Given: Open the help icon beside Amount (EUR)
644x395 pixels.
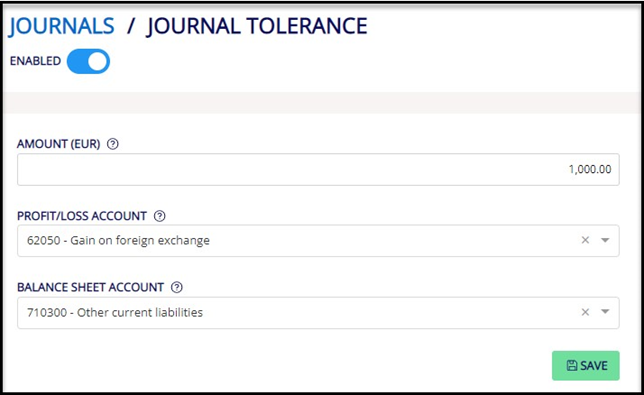Looking at the screenshot, I should 113,144.
